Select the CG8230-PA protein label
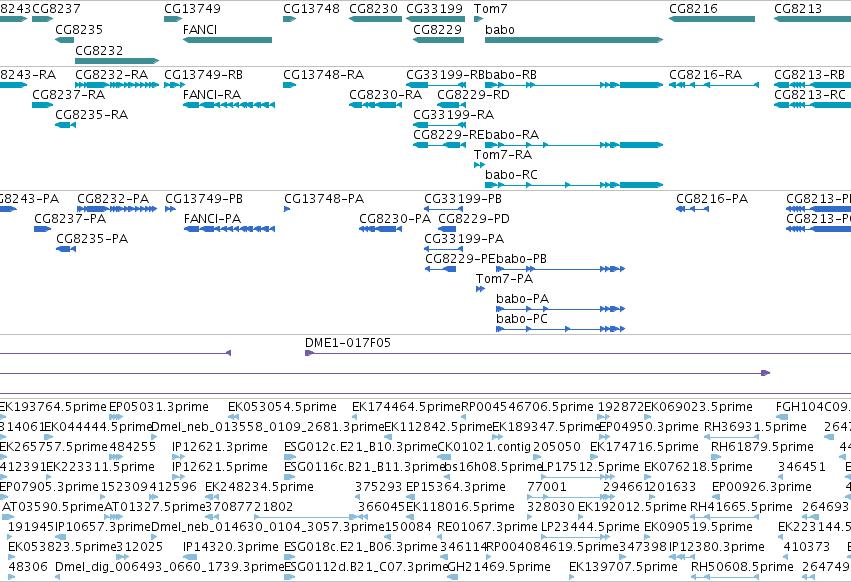This screenshot has height=582, width=851. 395,219
